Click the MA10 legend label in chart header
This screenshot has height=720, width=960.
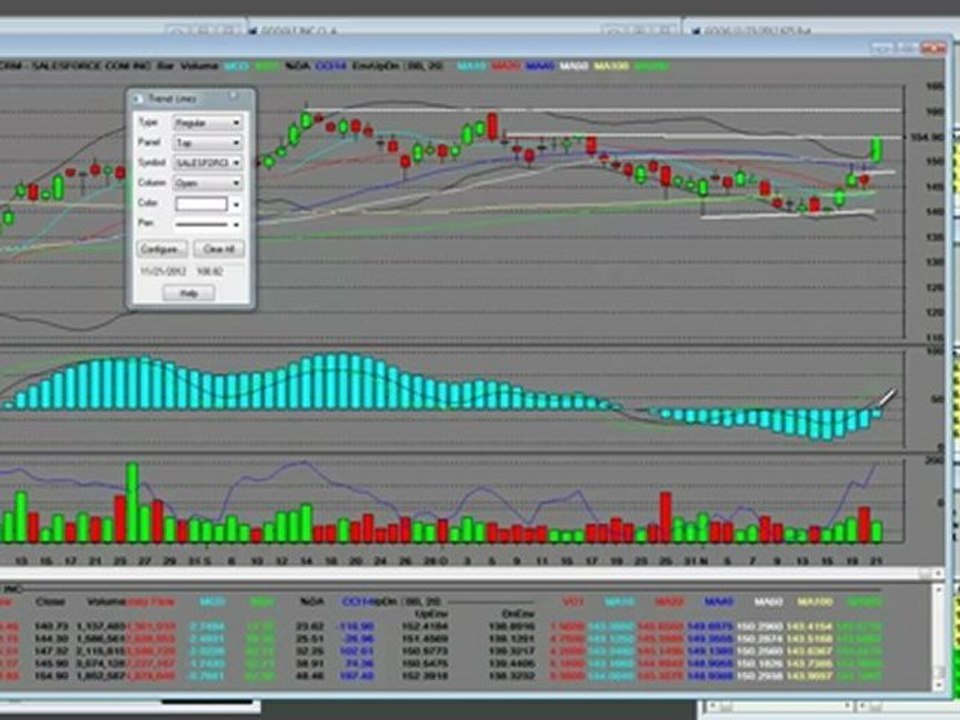tap(471, 66)
